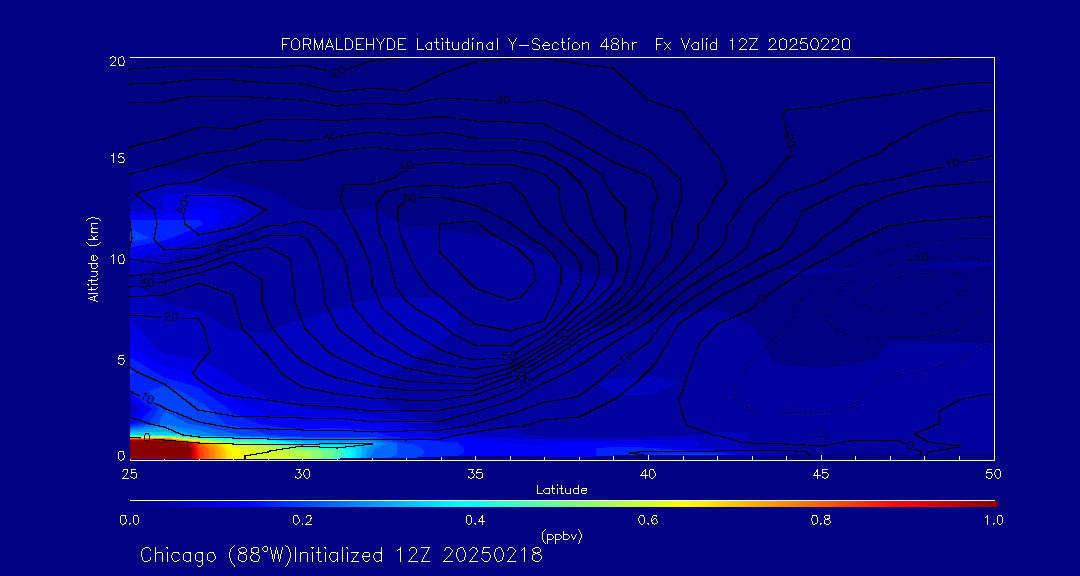Viewport: 1080px width, 576px height.
Task: Click the altitude axis tick label "5"
Action: click(121, 360)
